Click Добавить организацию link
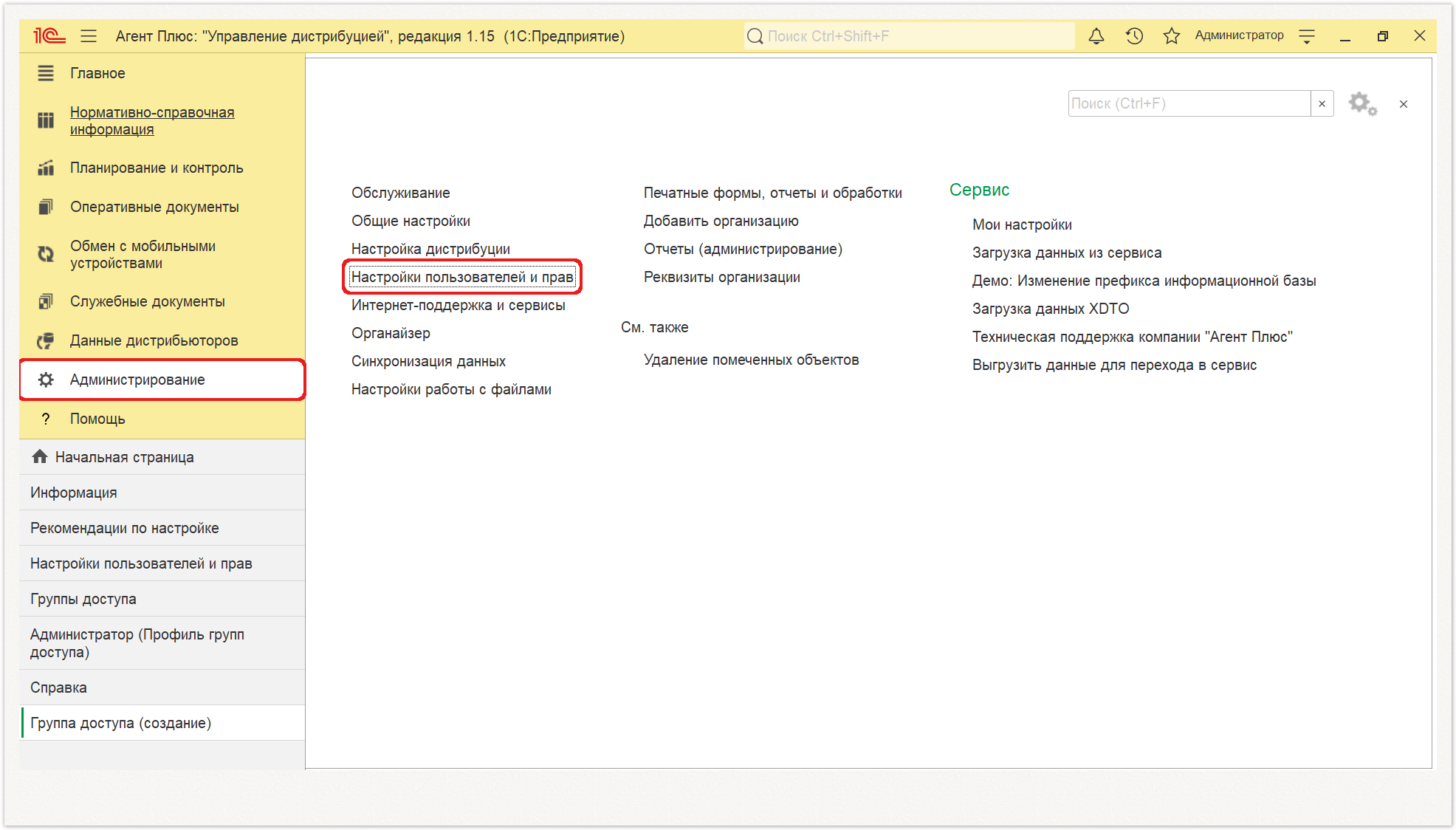 pos(721,221)
